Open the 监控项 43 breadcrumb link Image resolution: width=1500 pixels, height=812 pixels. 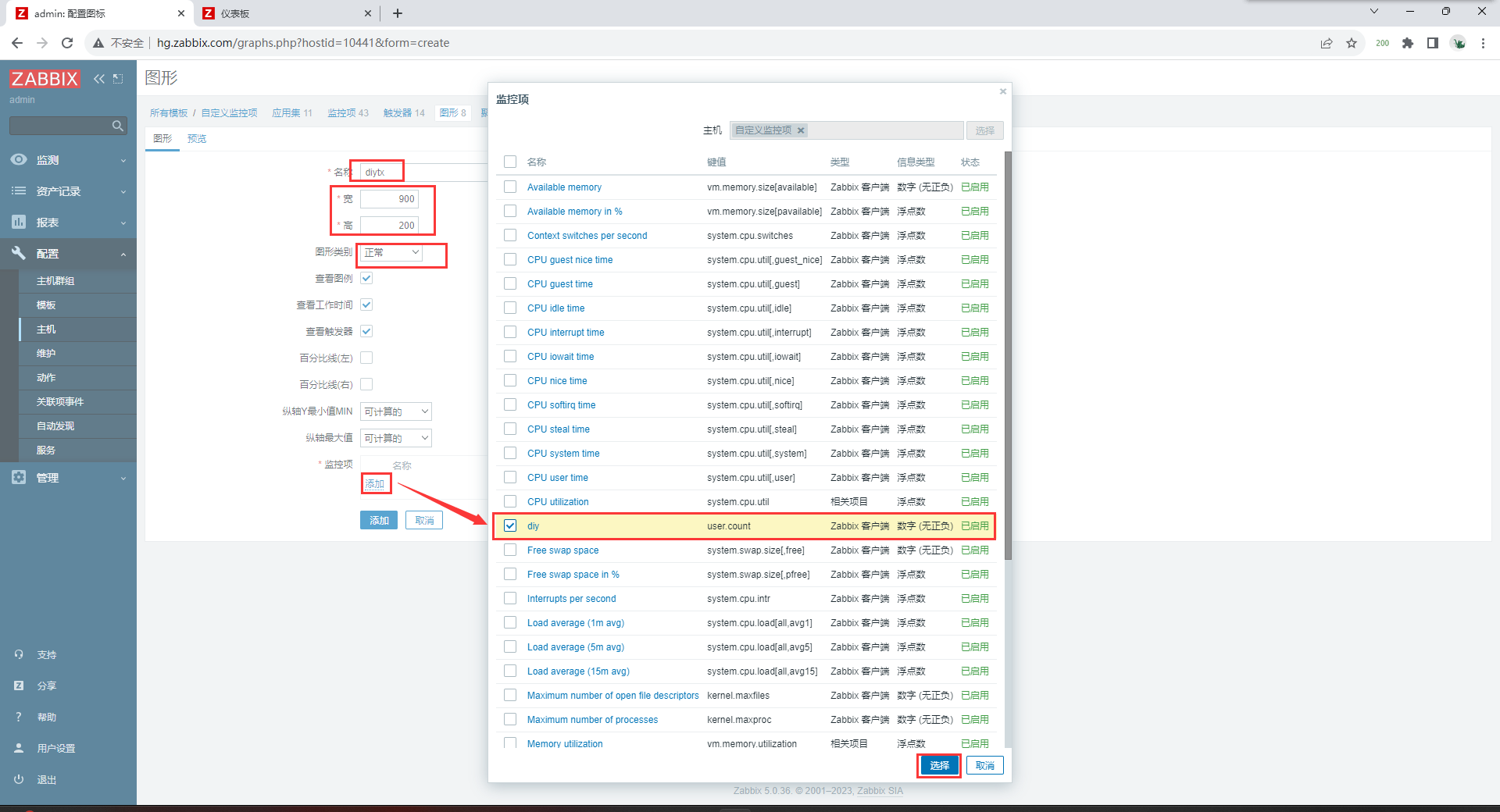(x=348, y=113)
